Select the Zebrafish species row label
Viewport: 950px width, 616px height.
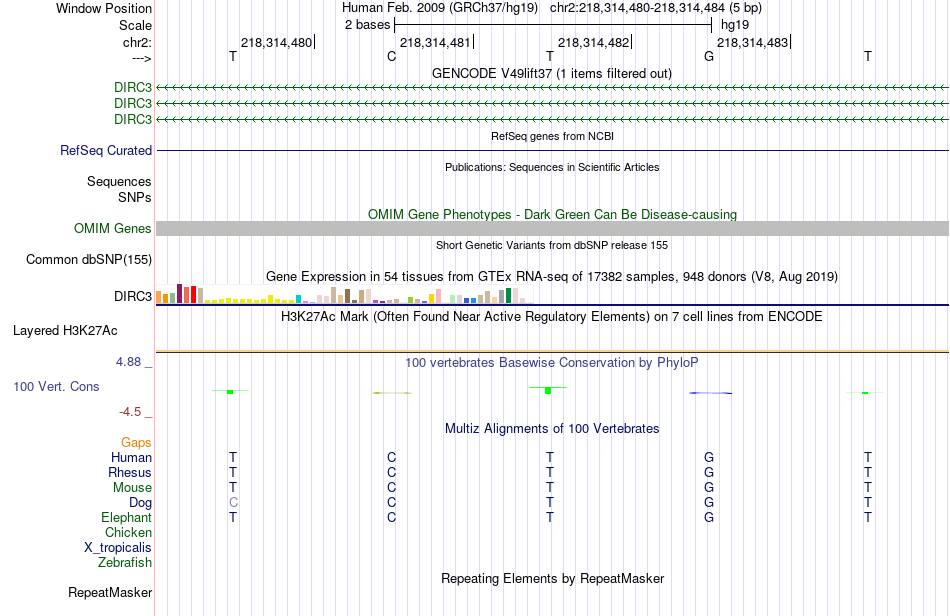tap(125, 563)
